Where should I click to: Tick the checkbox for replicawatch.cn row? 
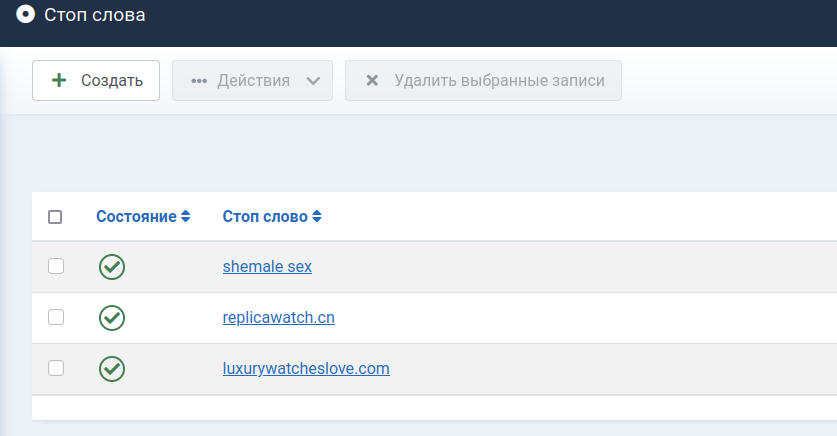pos(56,317)
